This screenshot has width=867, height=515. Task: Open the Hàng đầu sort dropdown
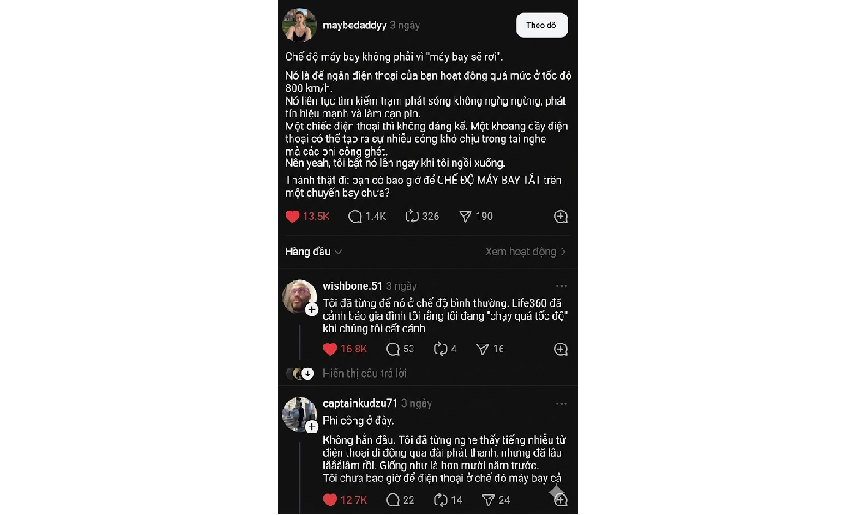(x=314, y=252)
